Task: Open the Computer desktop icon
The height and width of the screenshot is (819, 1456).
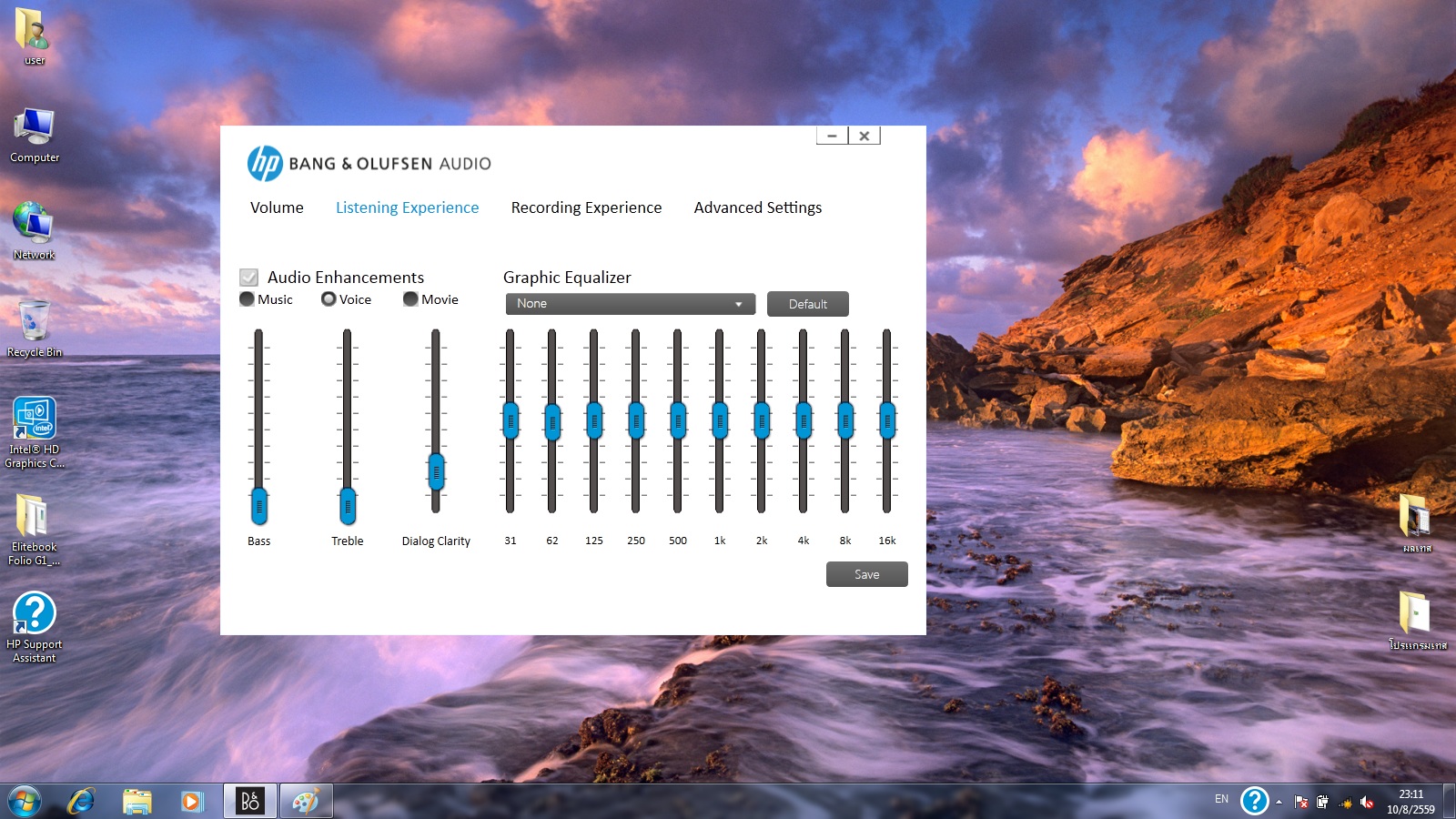Action: coord(34,135)
